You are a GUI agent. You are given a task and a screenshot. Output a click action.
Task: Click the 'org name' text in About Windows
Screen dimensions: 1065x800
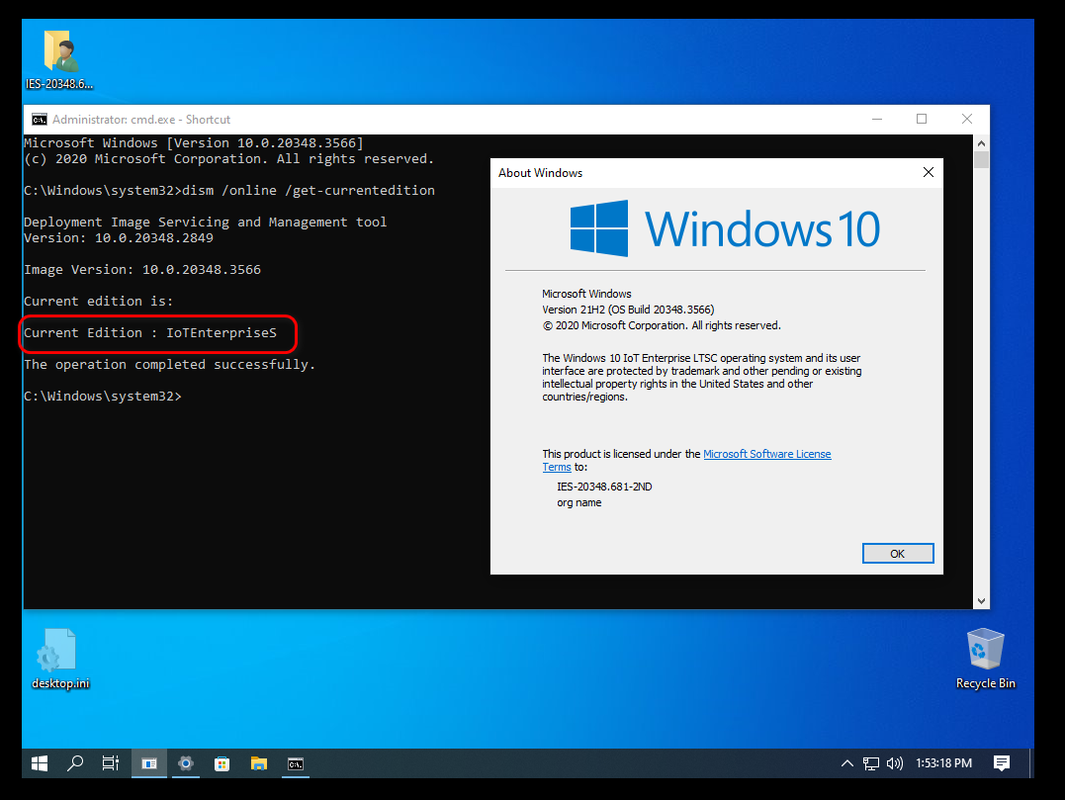[x=579, y=503]
